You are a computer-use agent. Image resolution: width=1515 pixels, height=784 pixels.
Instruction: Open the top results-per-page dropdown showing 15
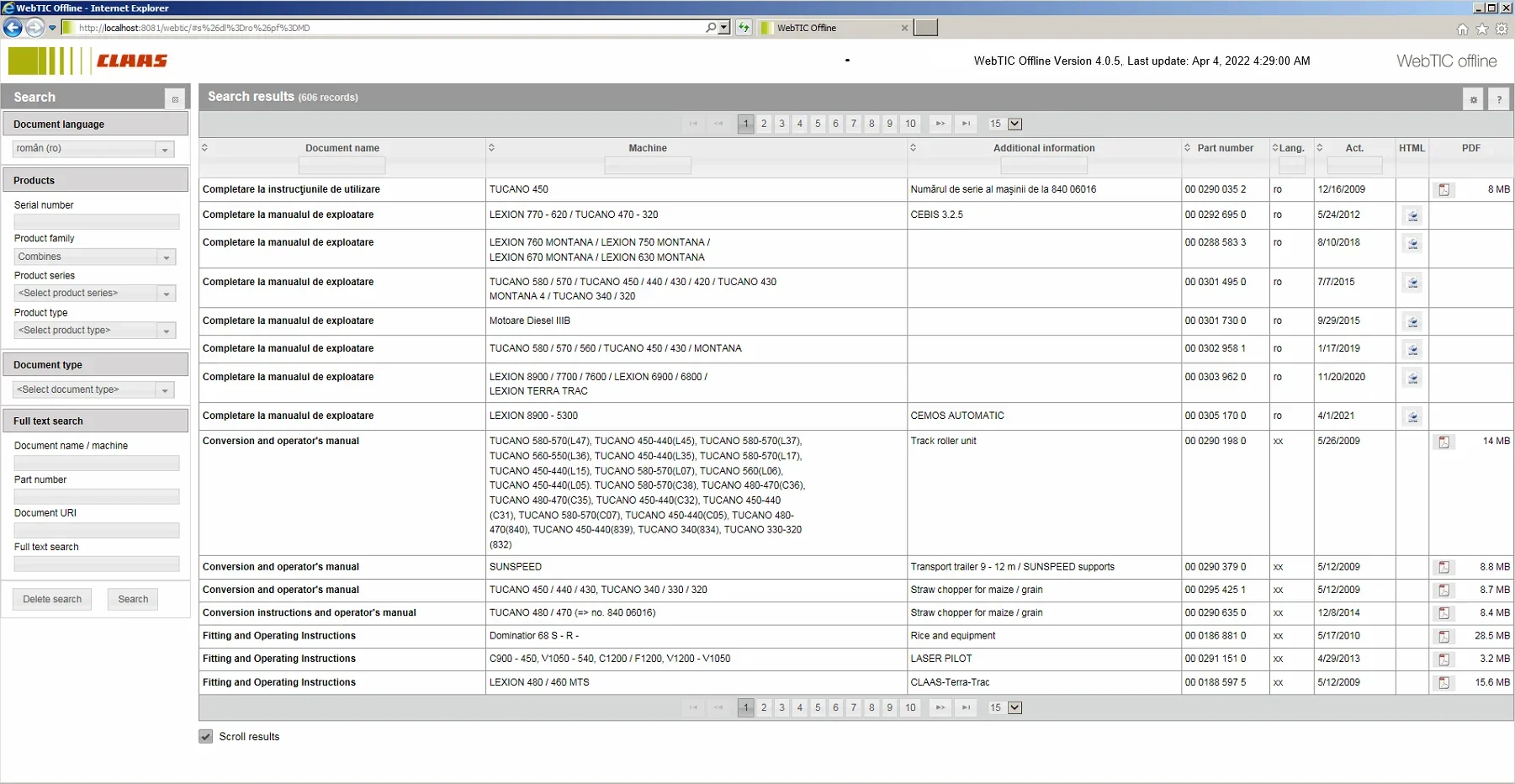point(1014,124)
